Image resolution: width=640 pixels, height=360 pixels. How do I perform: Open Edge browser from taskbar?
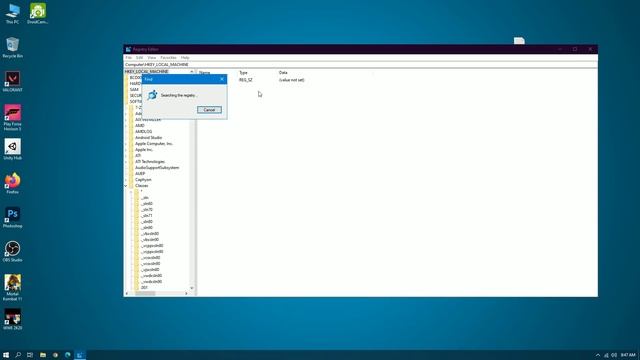tap(68, 355)
